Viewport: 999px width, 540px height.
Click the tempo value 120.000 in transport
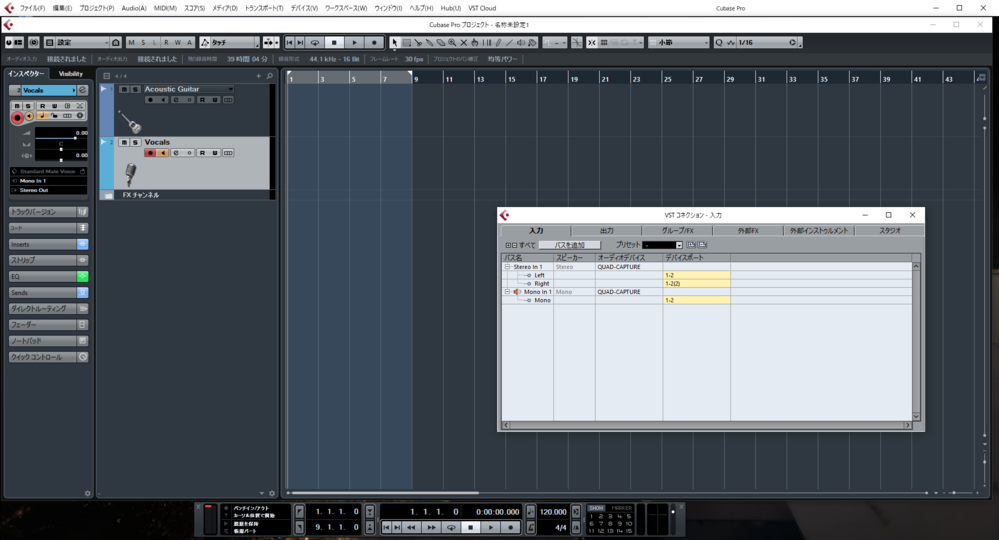pos(553,512)
